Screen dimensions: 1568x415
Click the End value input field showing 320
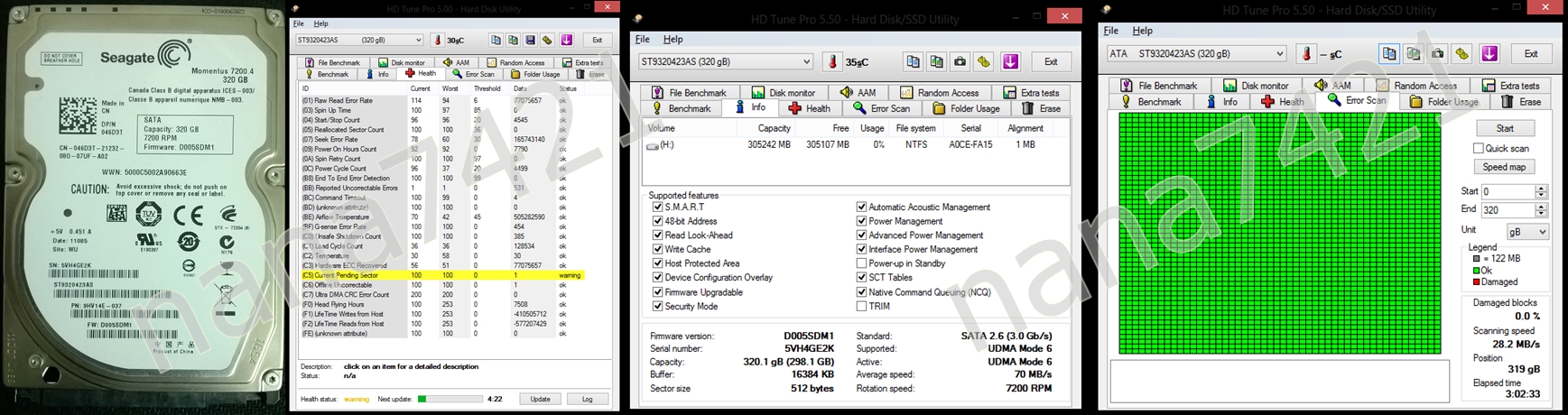[1508, 210]
